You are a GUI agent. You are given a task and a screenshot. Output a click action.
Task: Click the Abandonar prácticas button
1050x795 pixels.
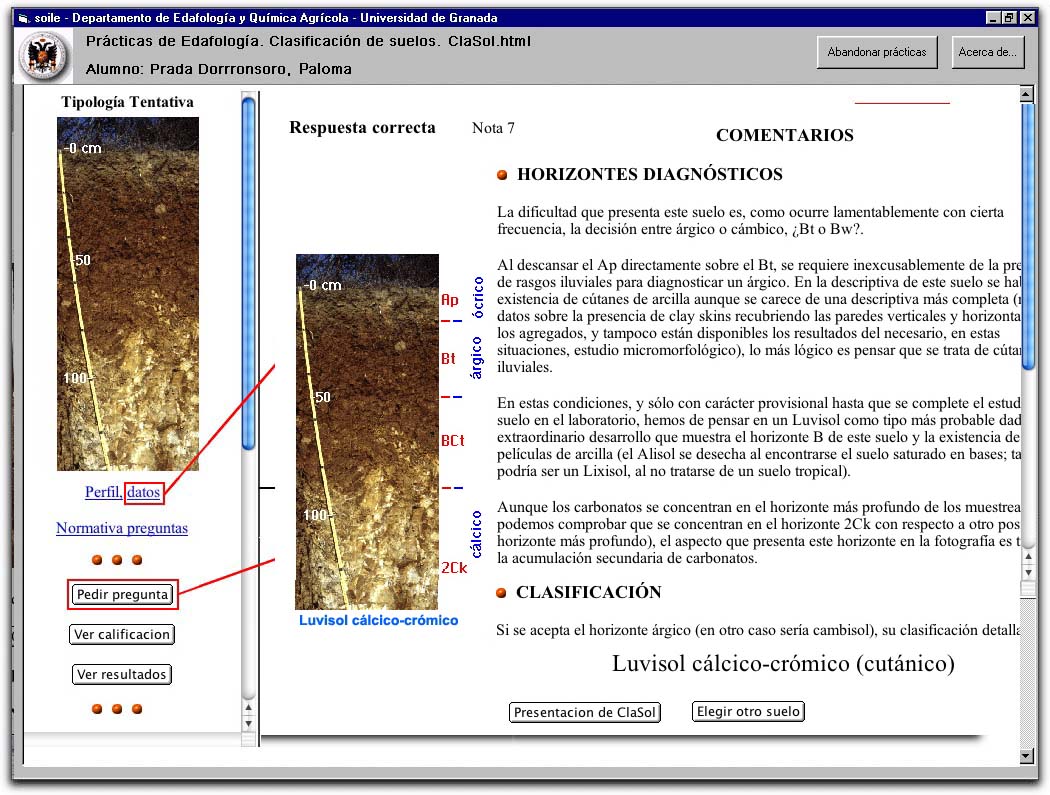point(877,52)
